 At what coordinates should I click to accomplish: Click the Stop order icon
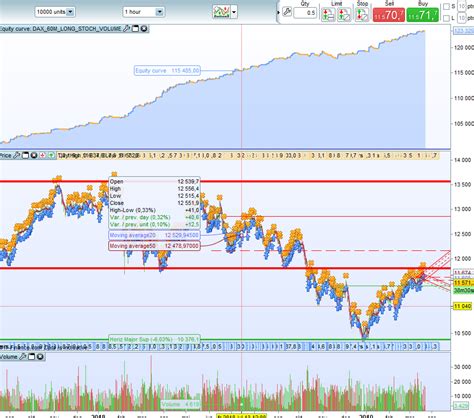coord(362,15)
